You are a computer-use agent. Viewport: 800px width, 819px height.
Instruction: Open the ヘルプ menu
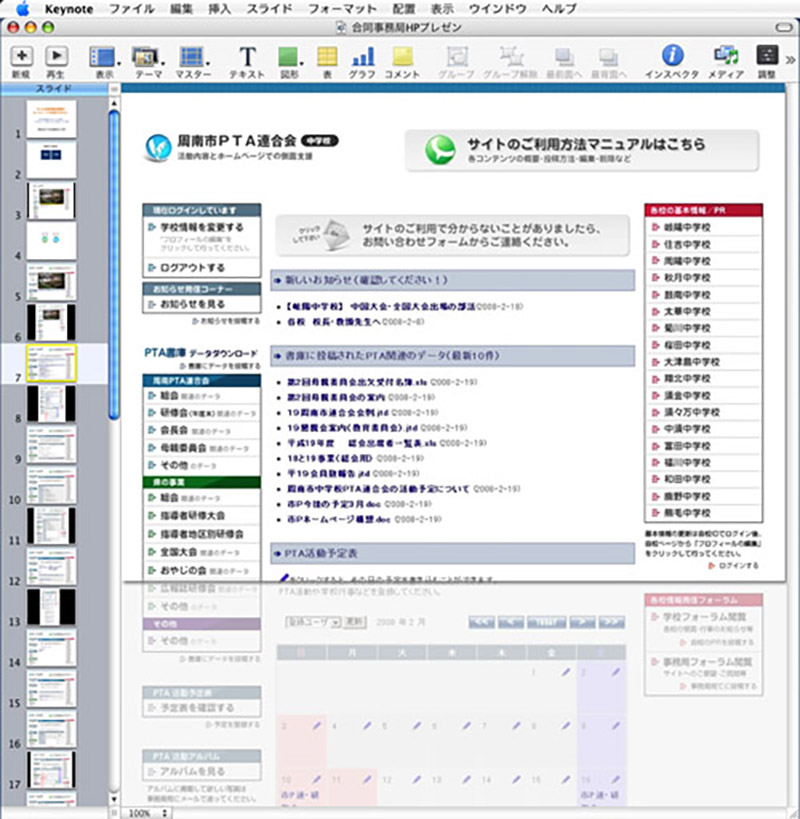point(559,9)
